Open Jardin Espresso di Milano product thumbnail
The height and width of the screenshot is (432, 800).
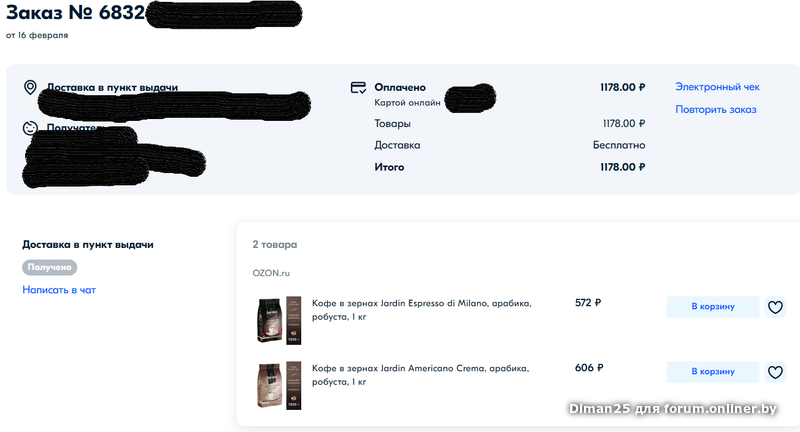pyautogui.click(x=279, y=320)
